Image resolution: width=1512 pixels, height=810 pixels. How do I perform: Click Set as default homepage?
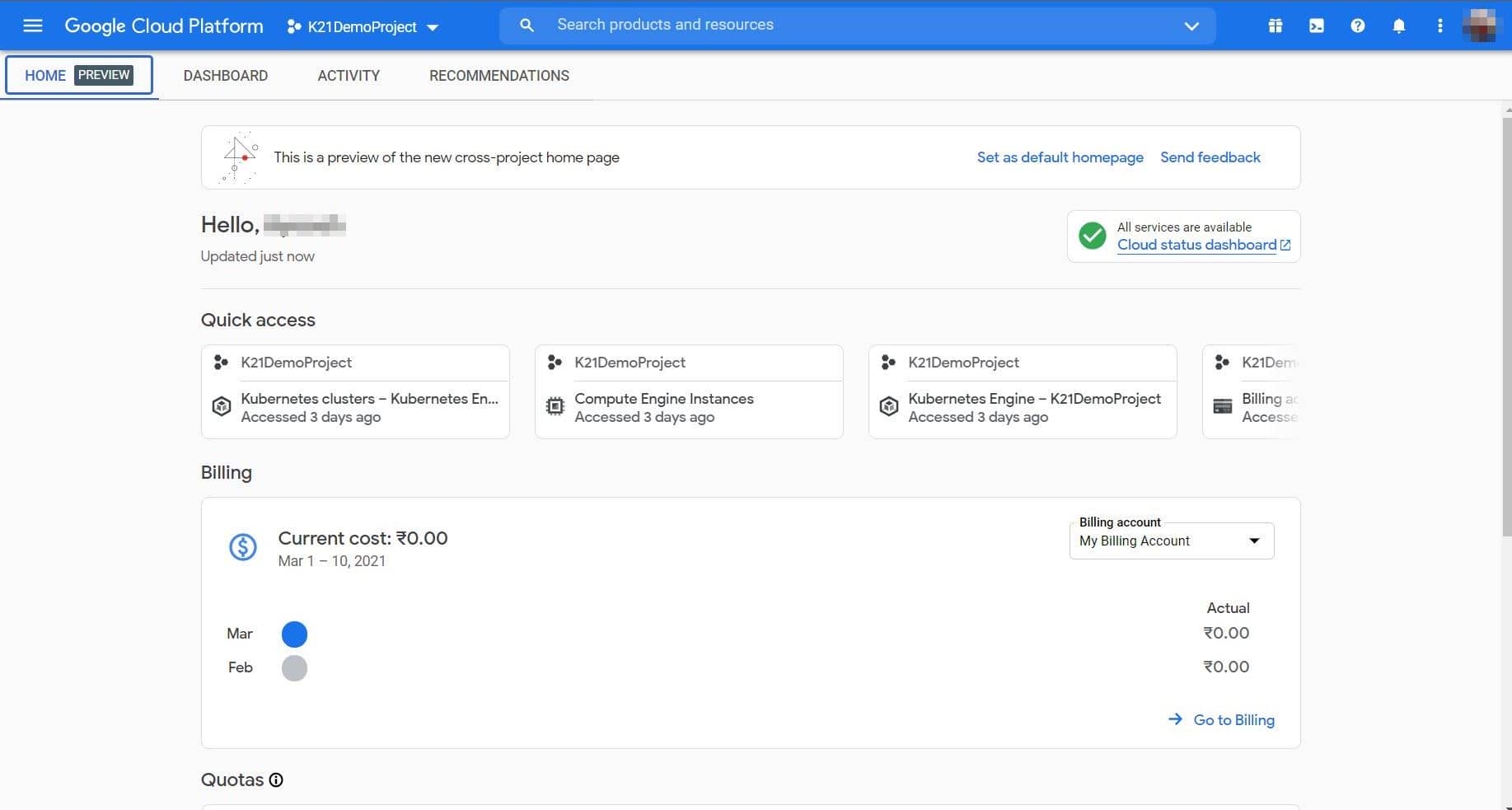(1060, 157)
